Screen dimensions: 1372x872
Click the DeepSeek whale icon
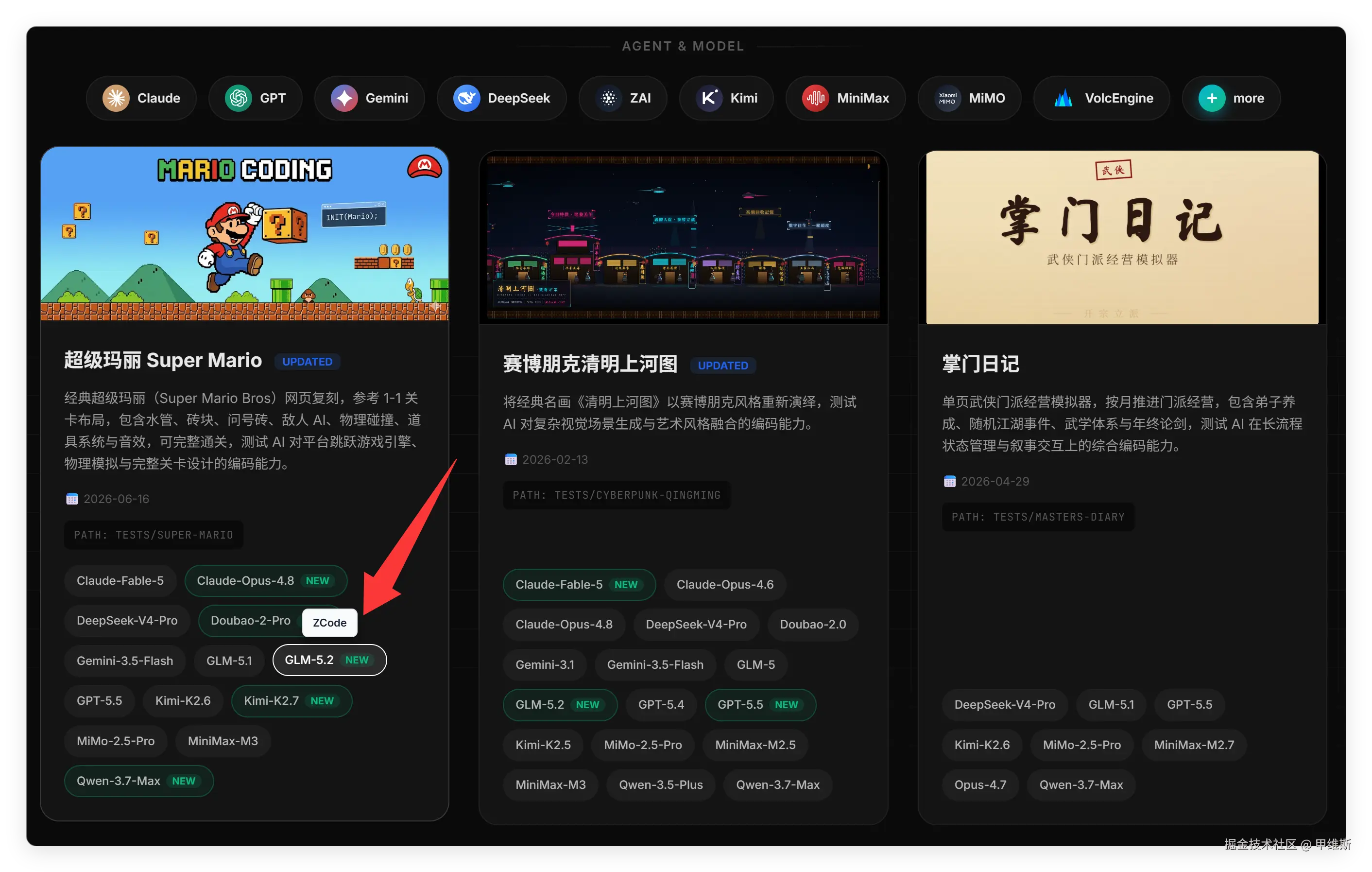click(466, 98)
